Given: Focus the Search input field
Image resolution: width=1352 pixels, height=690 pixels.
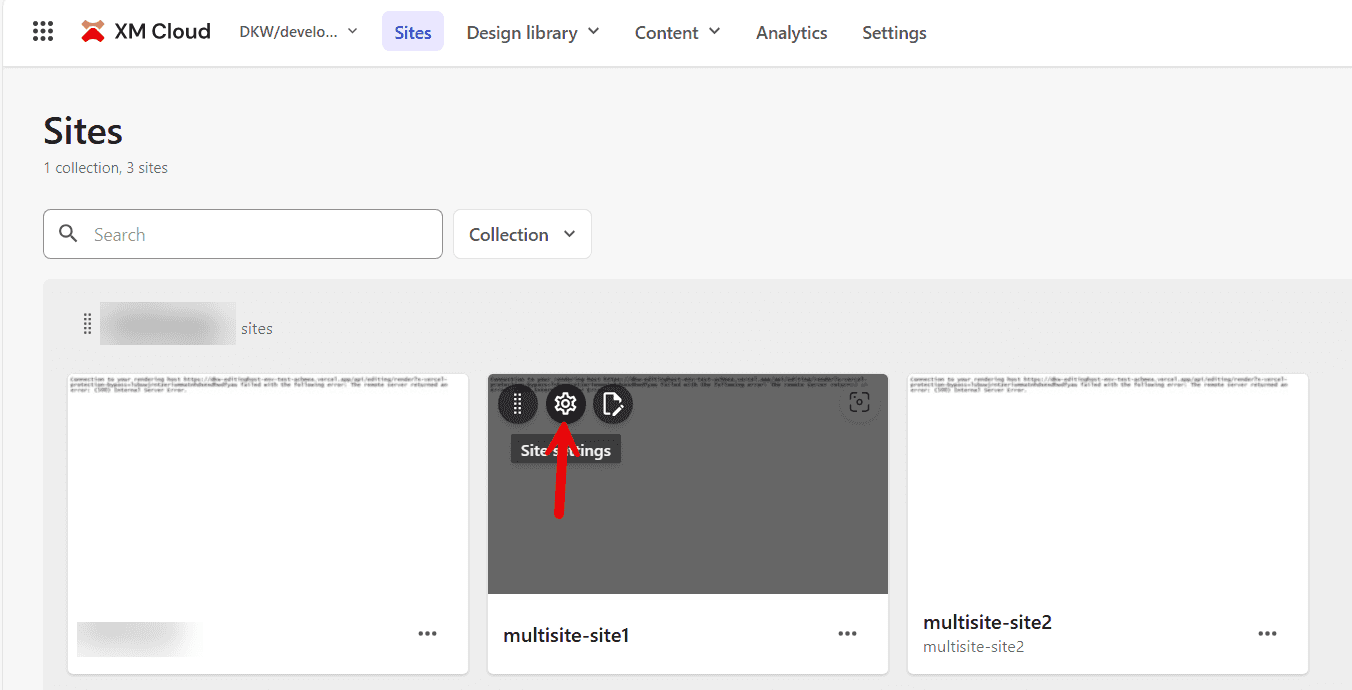Looking at the screenshot, I should pos(243,234).
